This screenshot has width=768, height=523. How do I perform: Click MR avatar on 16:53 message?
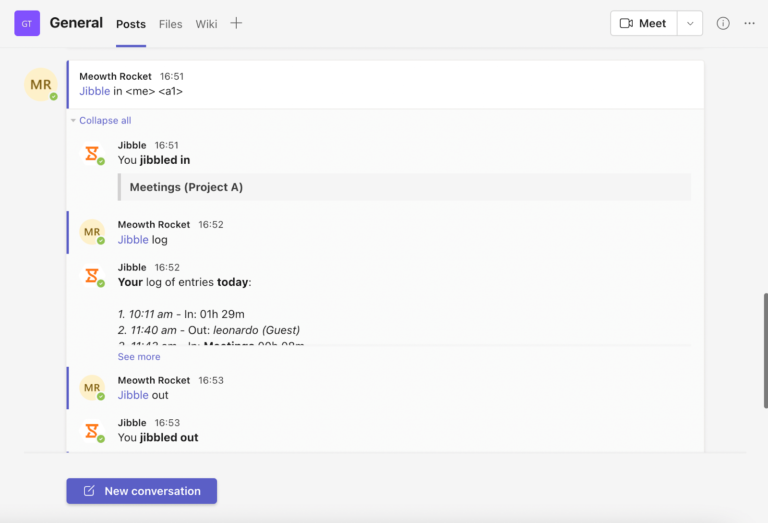pos(92,388)
